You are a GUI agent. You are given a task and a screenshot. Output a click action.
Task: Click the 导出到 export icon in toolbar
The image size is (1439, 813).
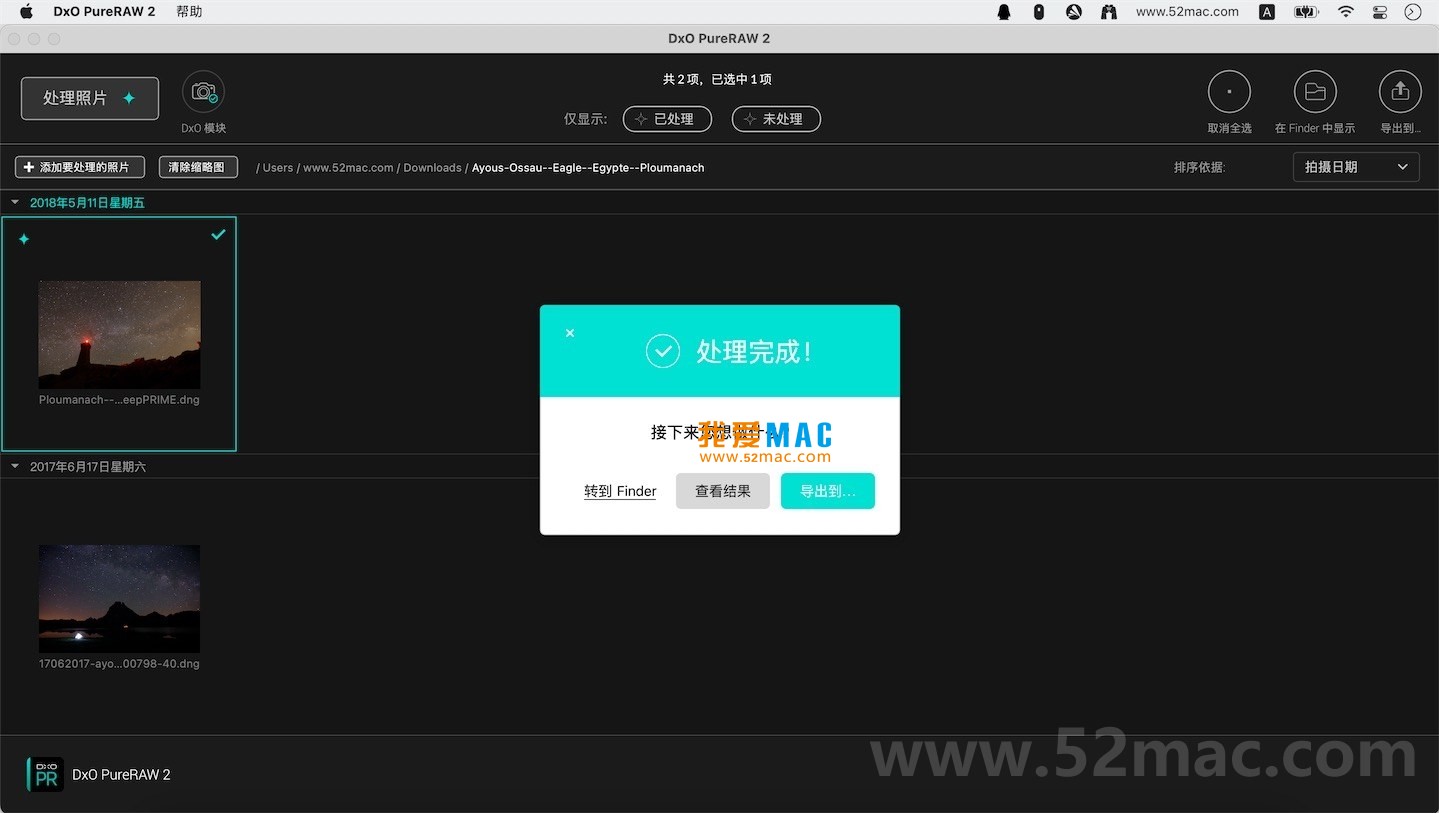(1400, 92)
